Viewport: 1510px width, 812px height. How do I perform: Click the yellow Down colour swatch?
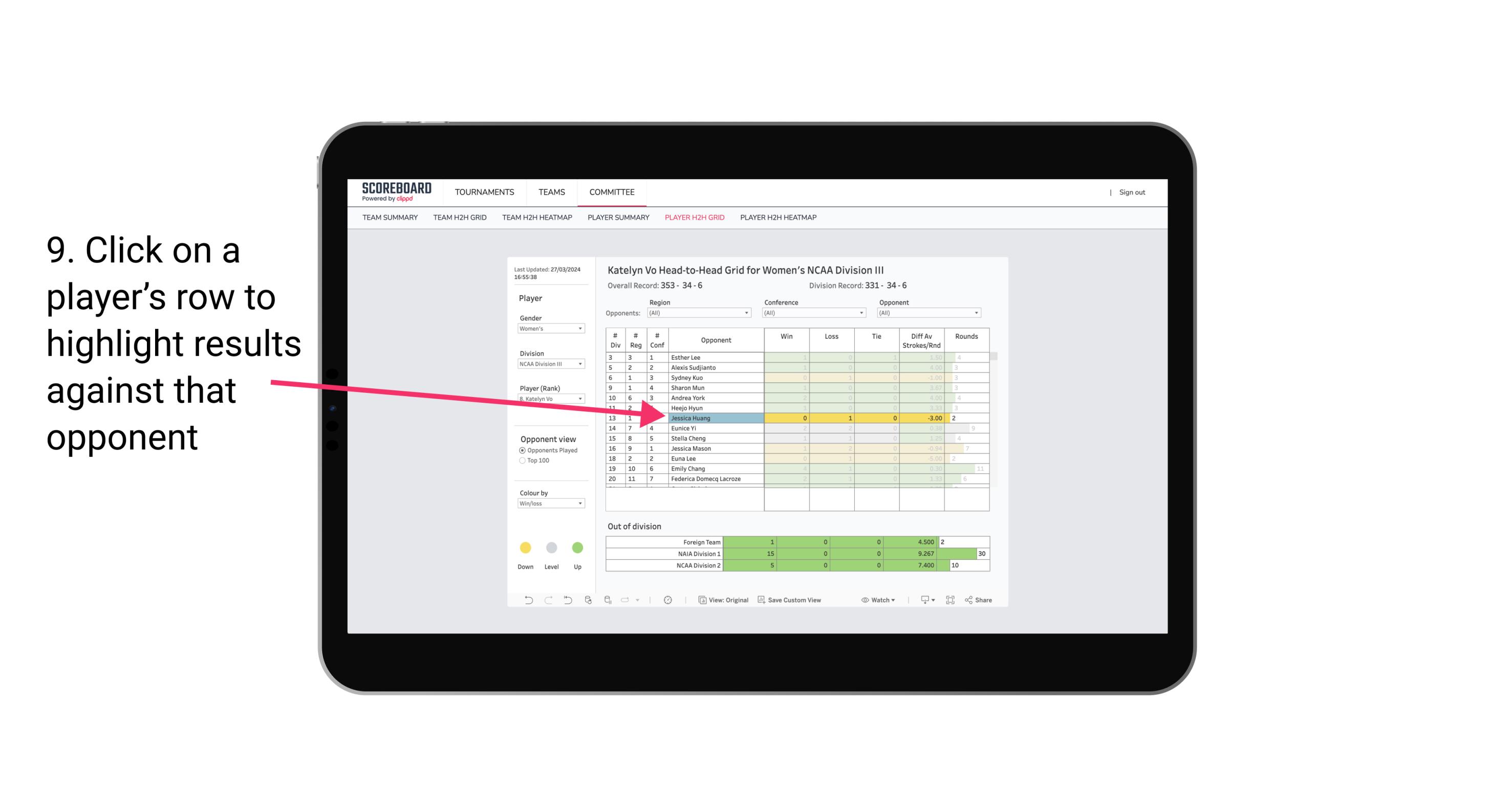(x=525, y=548)
